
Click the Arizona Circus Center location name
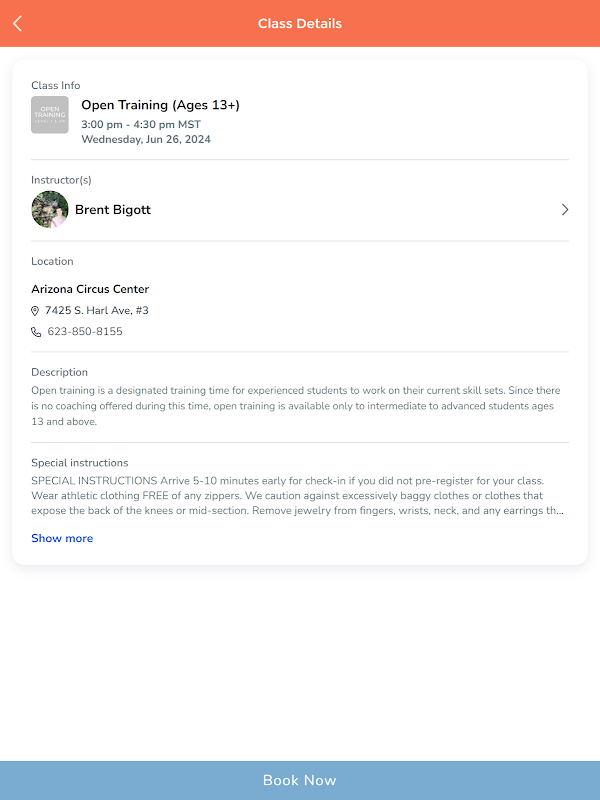click(x=90, y=289)
